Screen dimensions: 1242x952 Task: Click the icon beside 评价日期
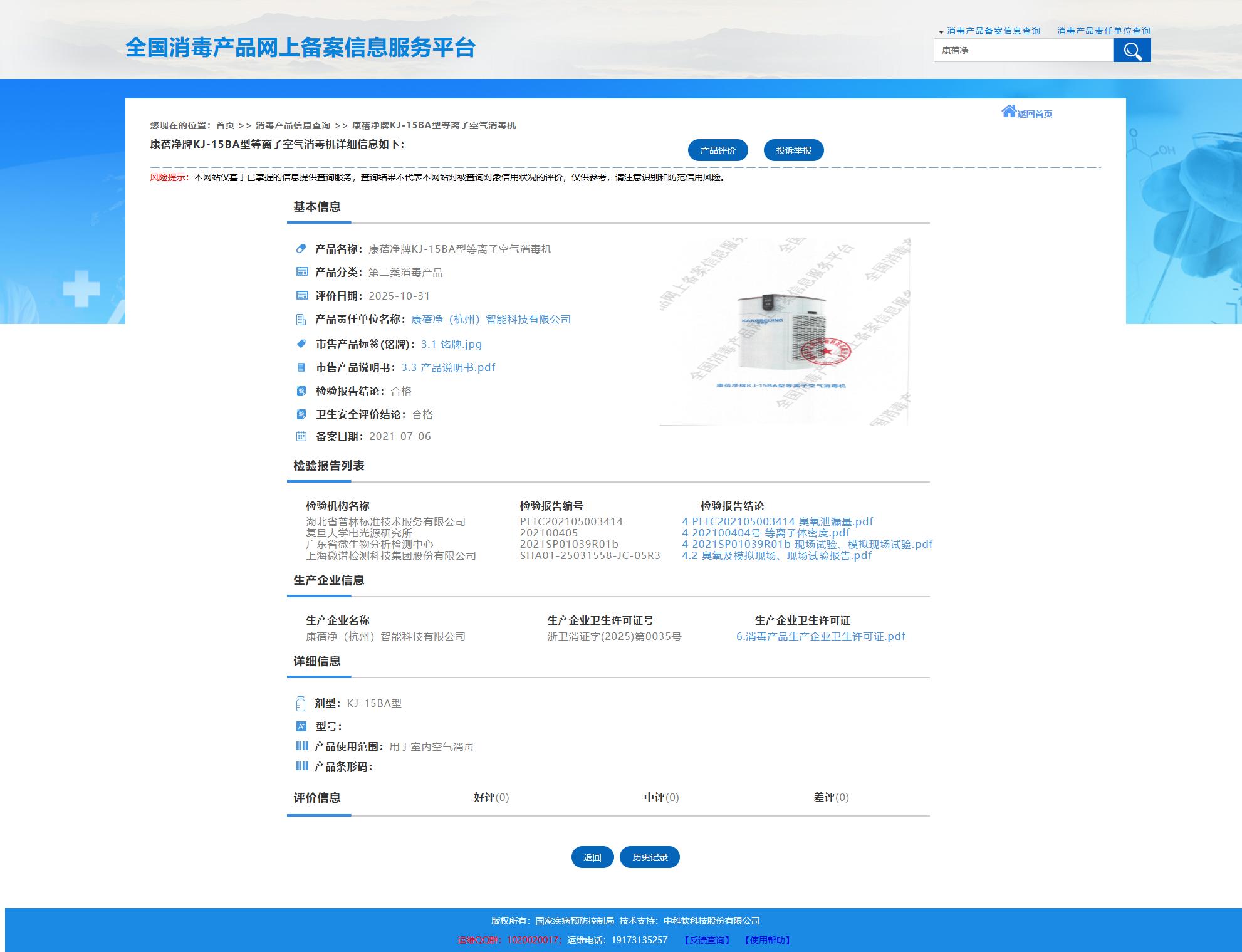pos(301,296)
